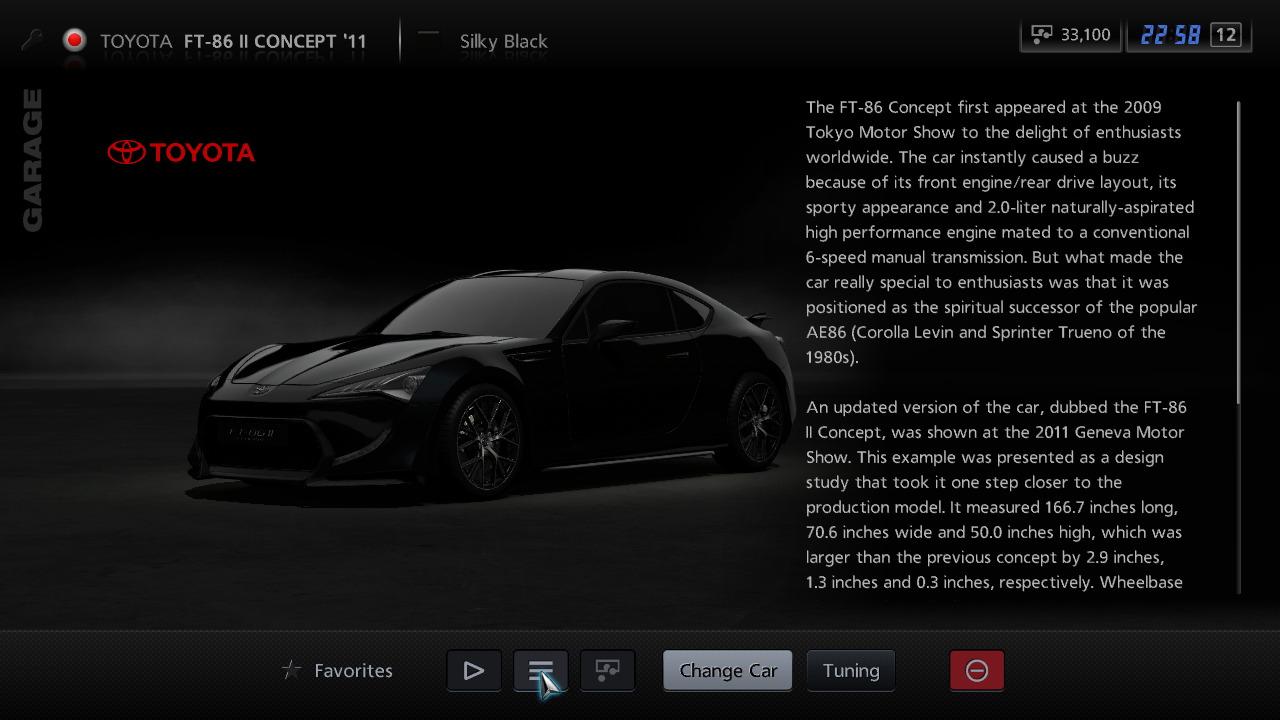Click the car sell/trade icon button
The height and width of the screenshot is (720, 1280).
tap(608, 671)
